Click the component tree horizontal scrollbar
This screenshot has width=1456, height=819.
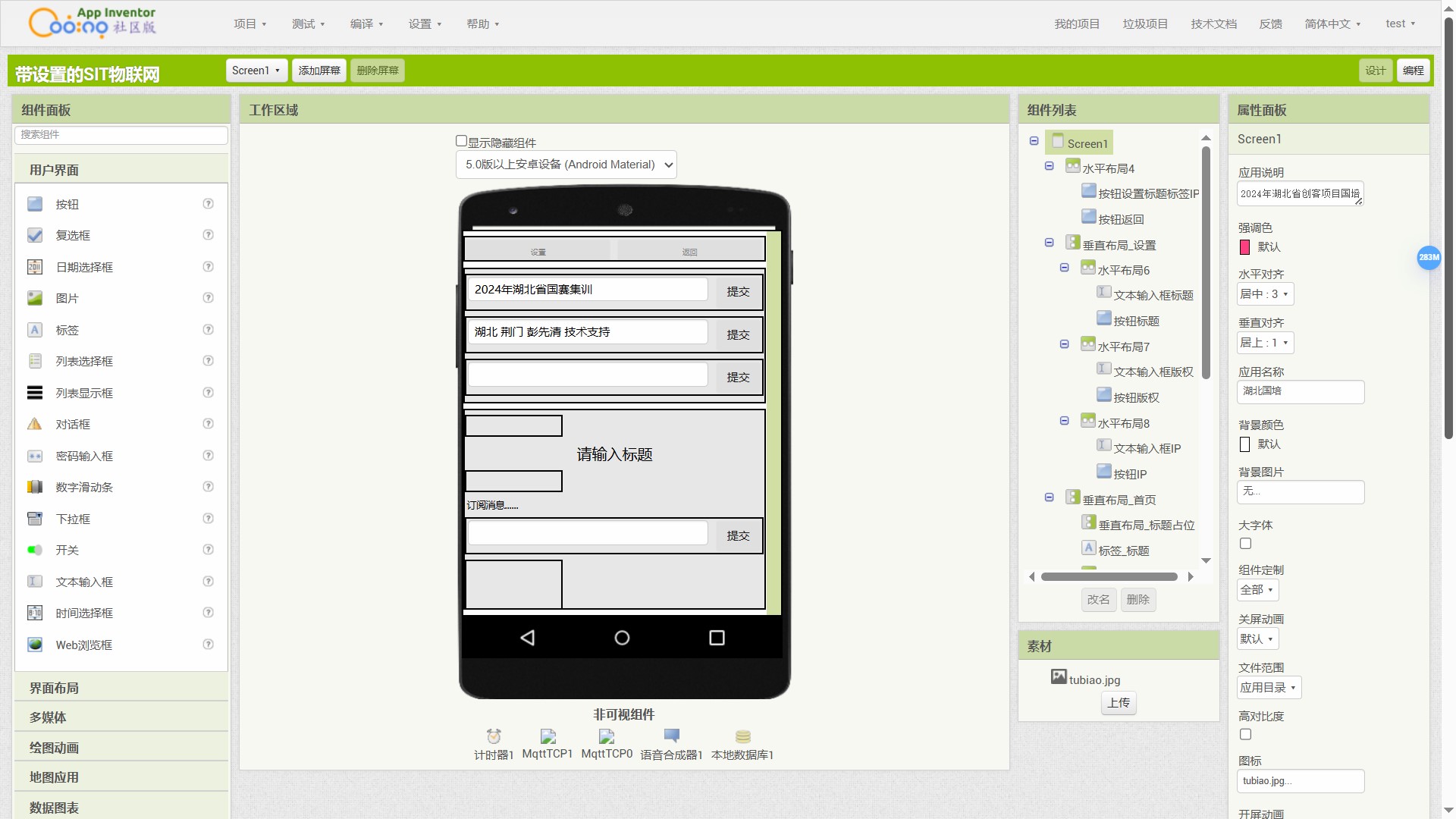coord(1109,577)
